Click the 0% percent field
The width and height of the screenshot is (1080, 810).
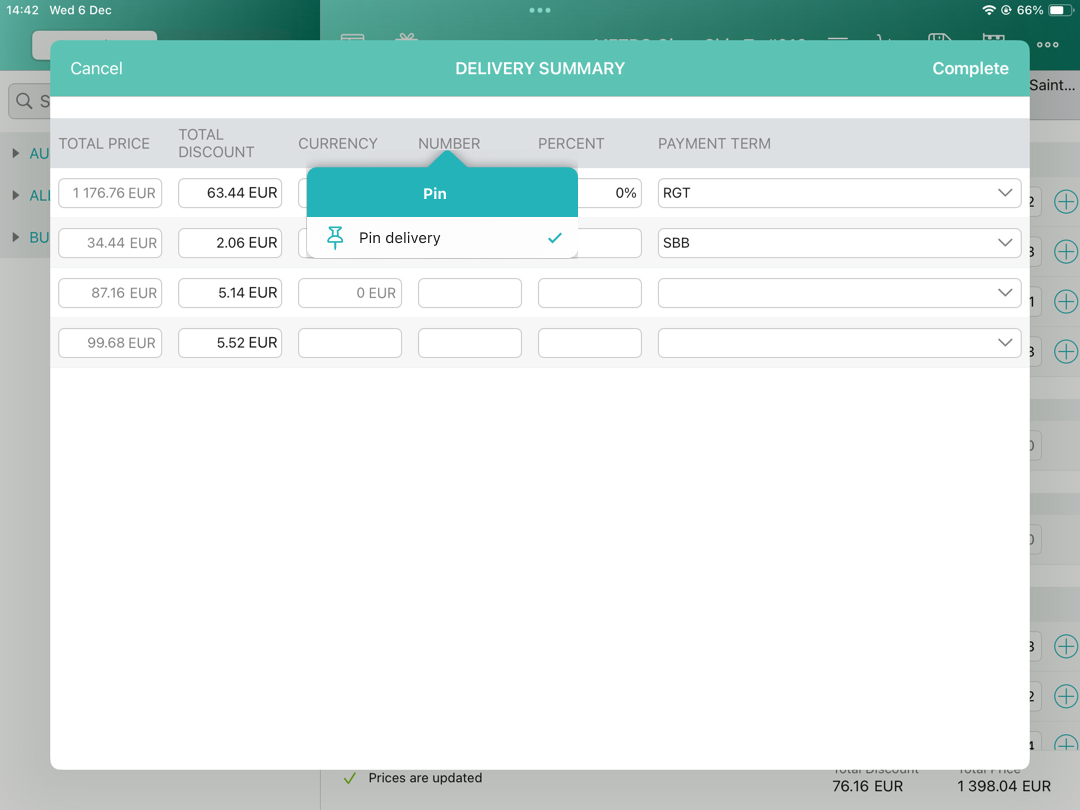610,193
